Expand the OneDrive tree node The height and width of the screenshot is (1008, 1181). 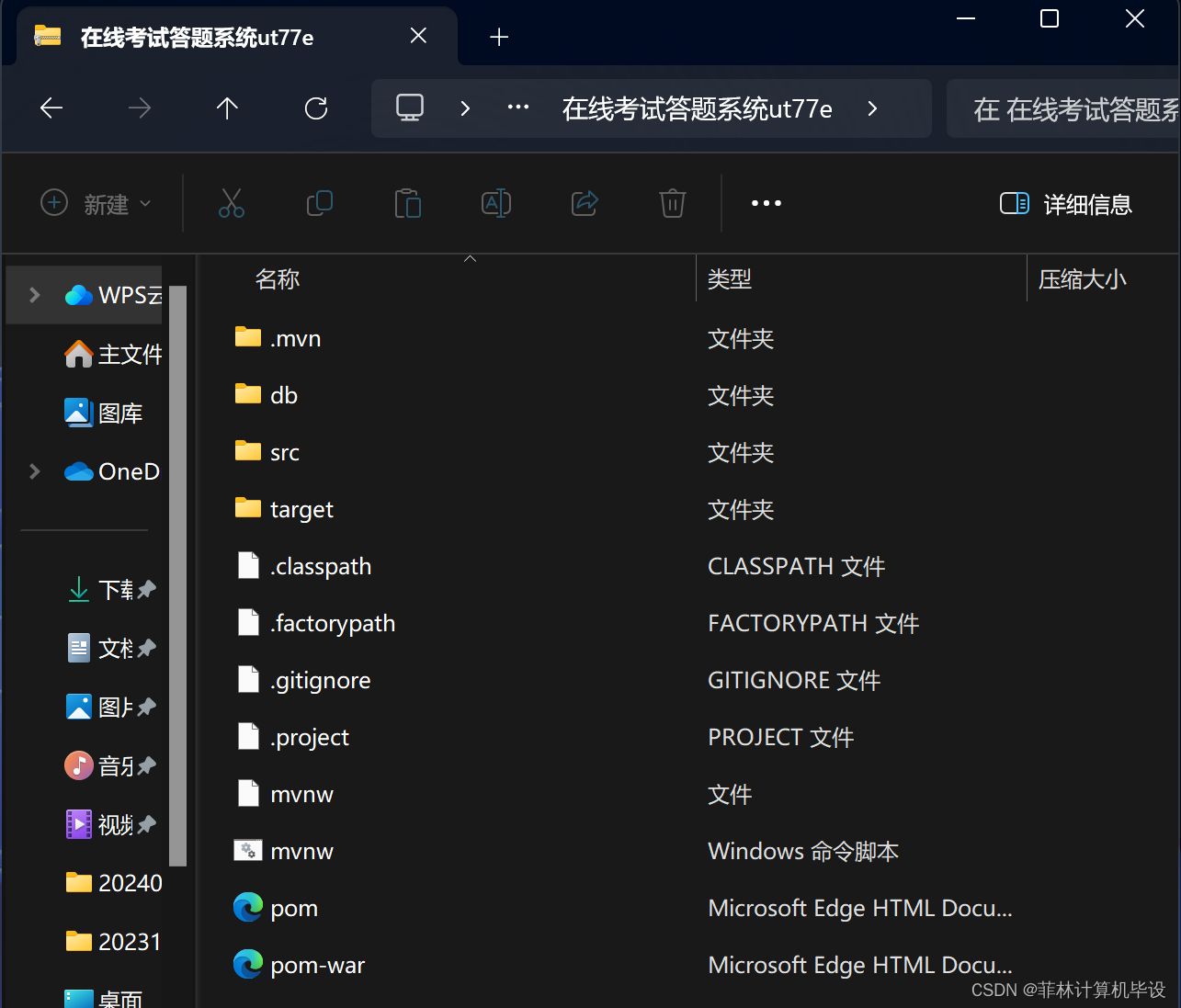coord(34,471)
